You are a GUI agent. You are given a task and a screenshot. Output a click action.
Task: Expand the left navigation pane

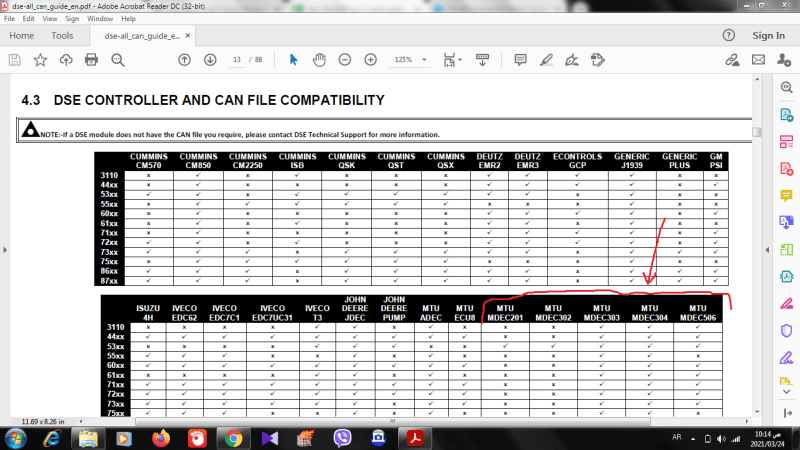[x=5, y=249]
